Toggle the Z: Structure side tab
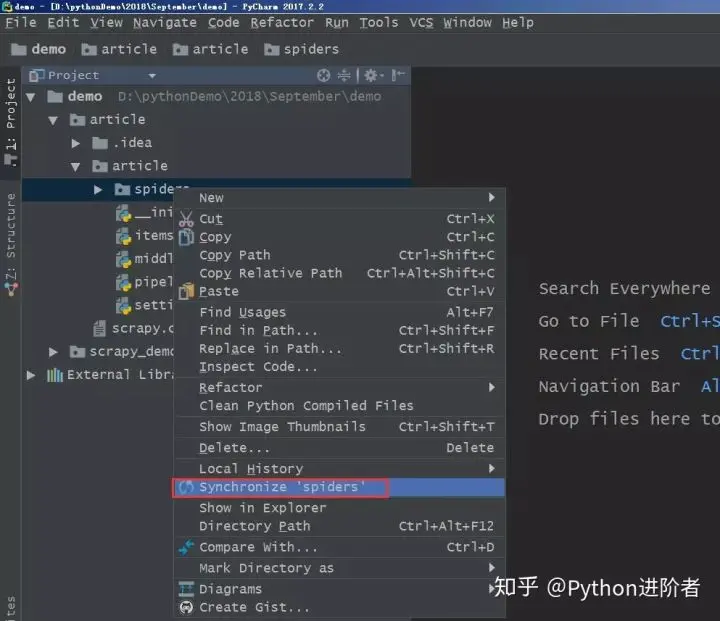720x621 pixels. click(x=11, y=244)
